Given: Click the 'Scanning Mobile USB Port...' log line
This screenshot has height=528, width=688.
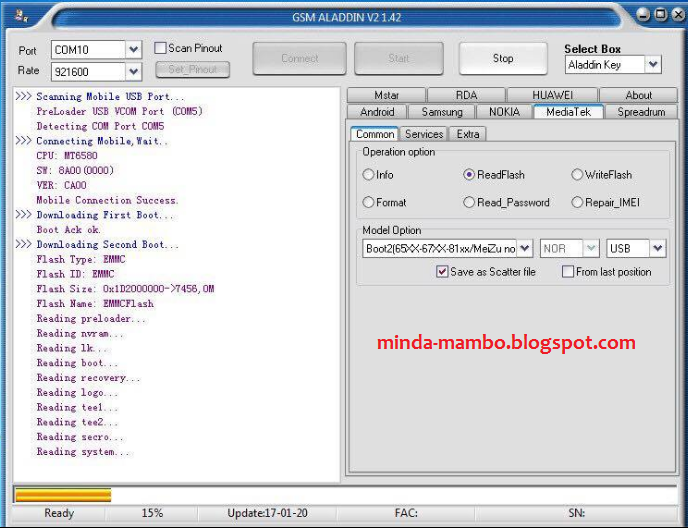Looking at the screenshot, I should coord(111,97).
